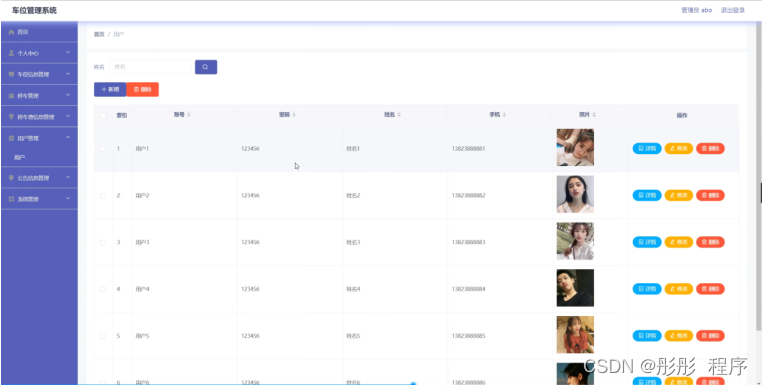The image size is (763, 386).
Task: Click the icon beside 车位信息管理
Action: tap(11, 74)
